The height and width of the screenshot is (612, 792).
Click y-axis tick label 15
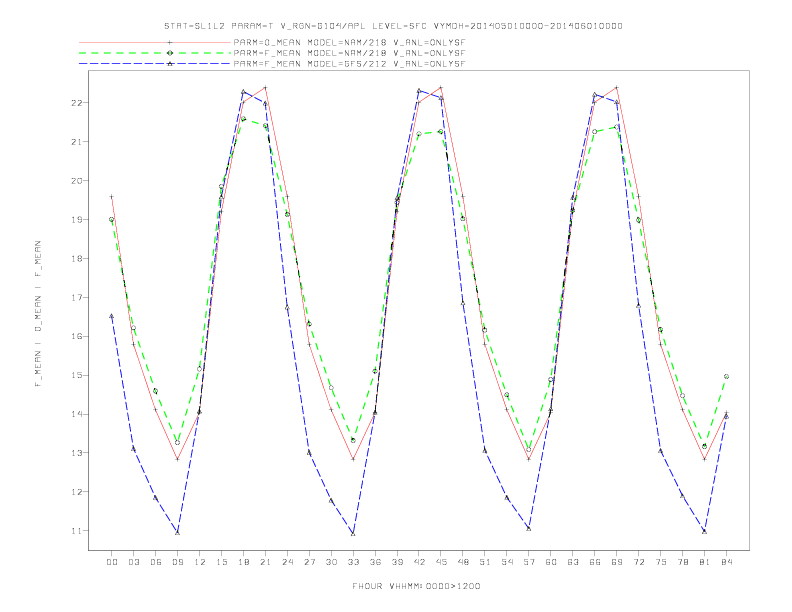76,375
